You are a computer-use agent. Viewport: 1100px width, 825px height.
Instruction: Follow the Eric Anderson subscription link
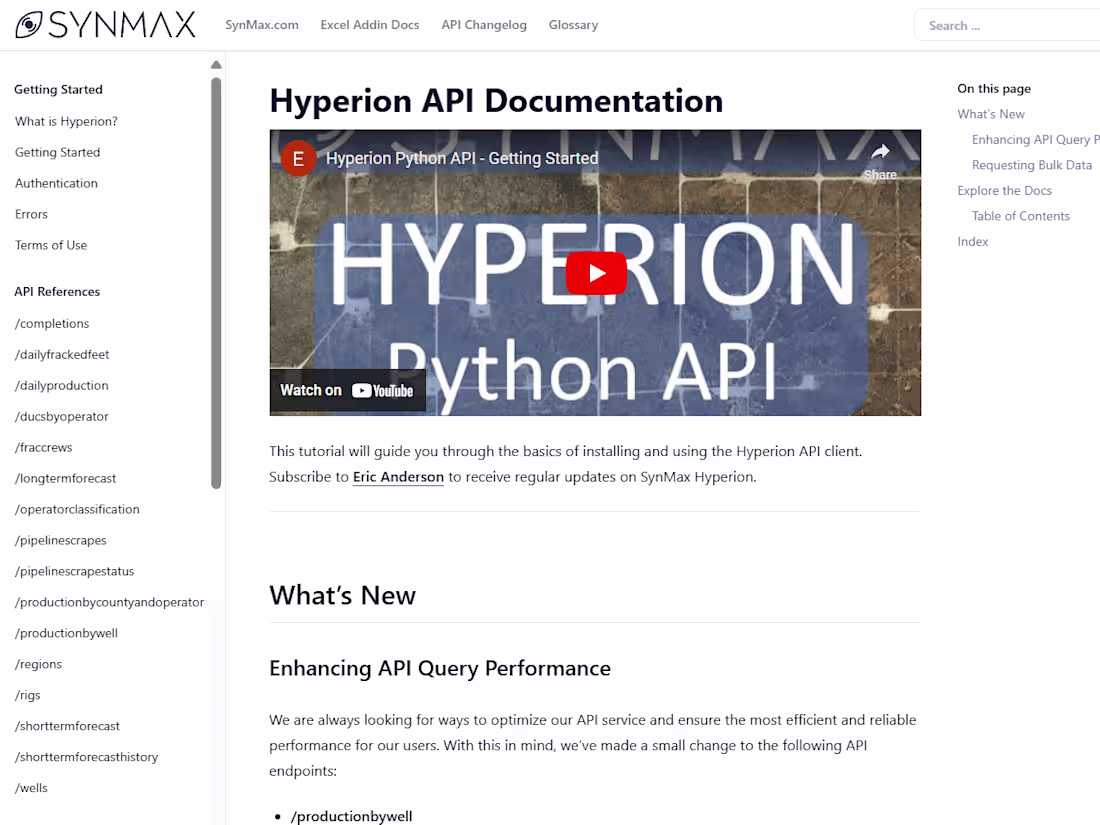click(398, 477)
